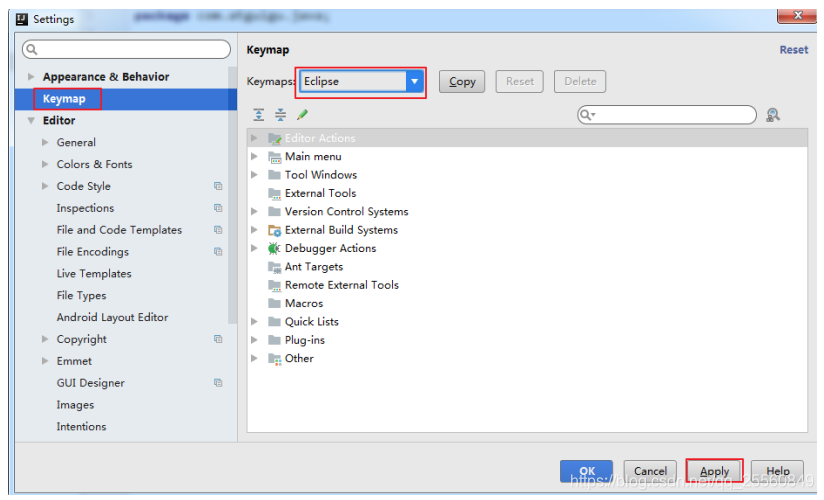Expand the Code Style node

[x=45, y=186]
